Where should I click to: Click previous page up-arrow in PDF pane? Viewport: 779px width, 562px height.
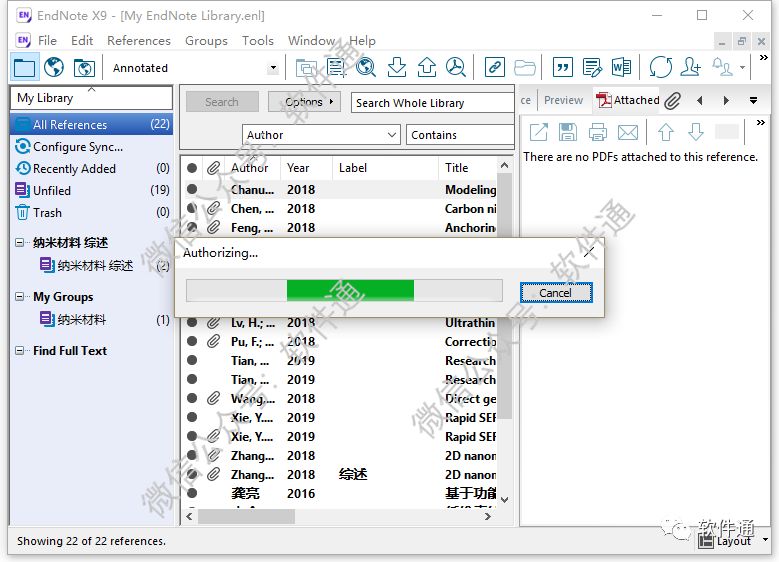click(666, 132)
